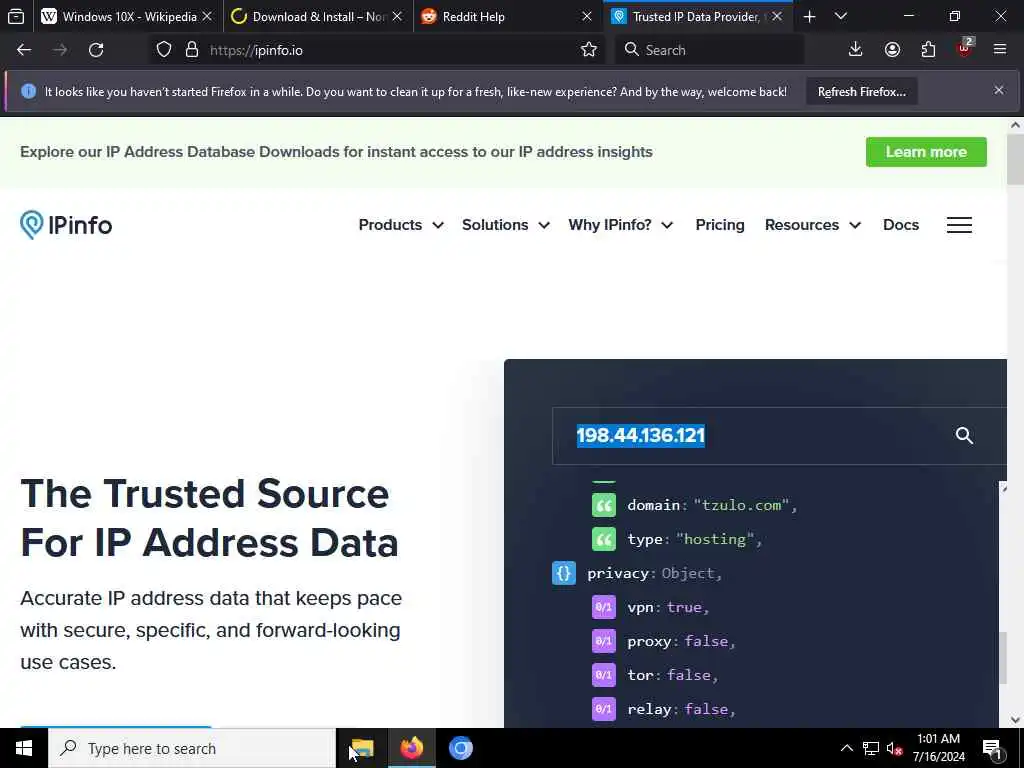Open the uBlock Origin extension icon

965,48
